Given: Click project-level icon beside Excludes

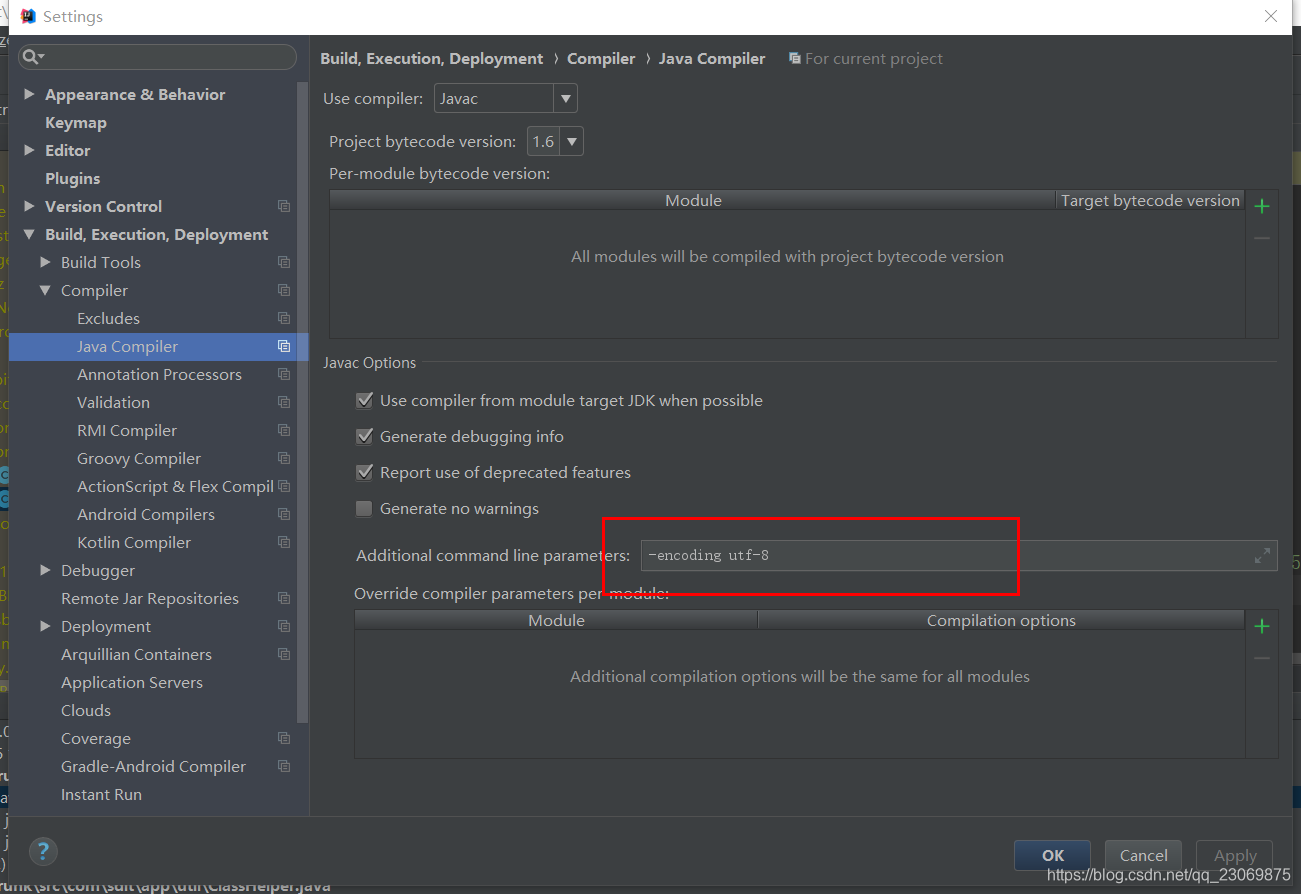Looking at the screenshot, I should tap(284, 318).
